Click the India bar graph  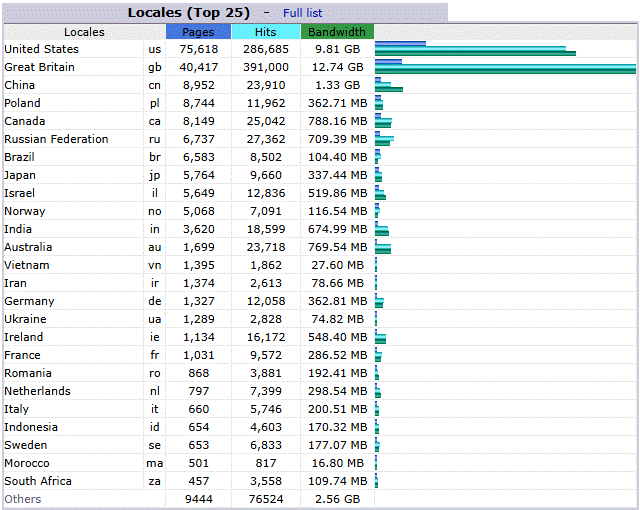point(382,229)
